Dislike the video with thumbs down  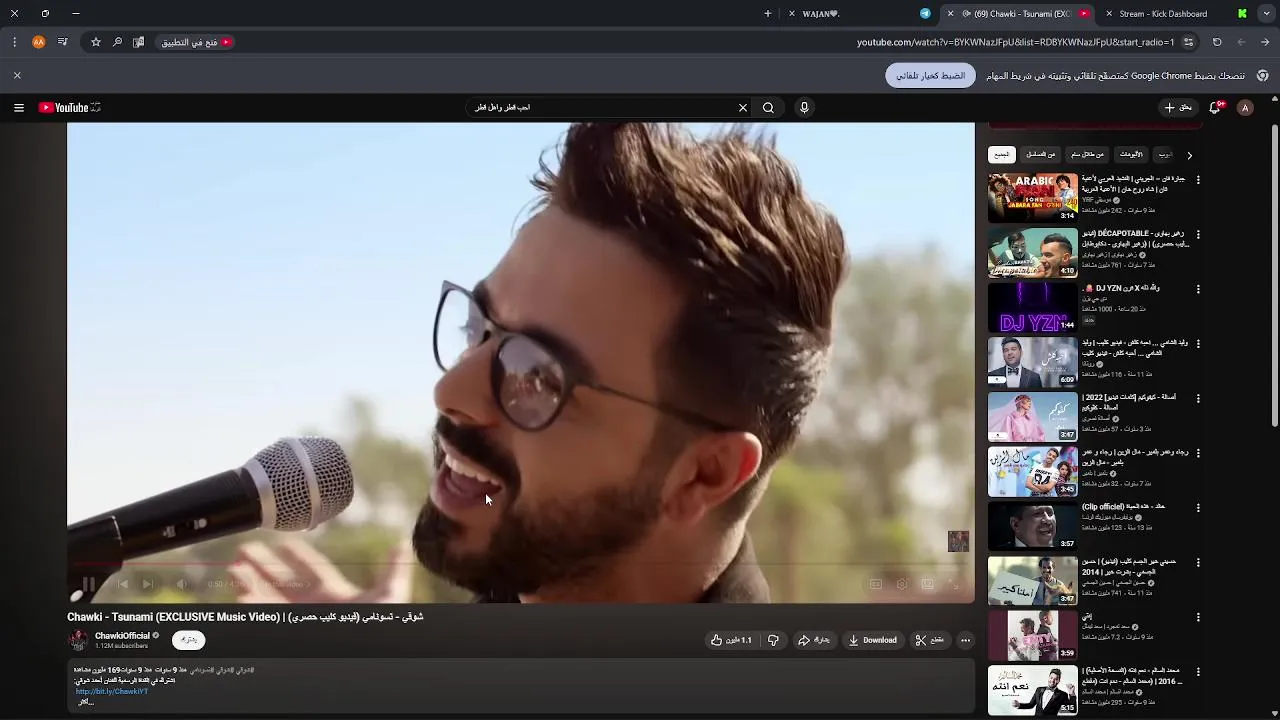773,640
